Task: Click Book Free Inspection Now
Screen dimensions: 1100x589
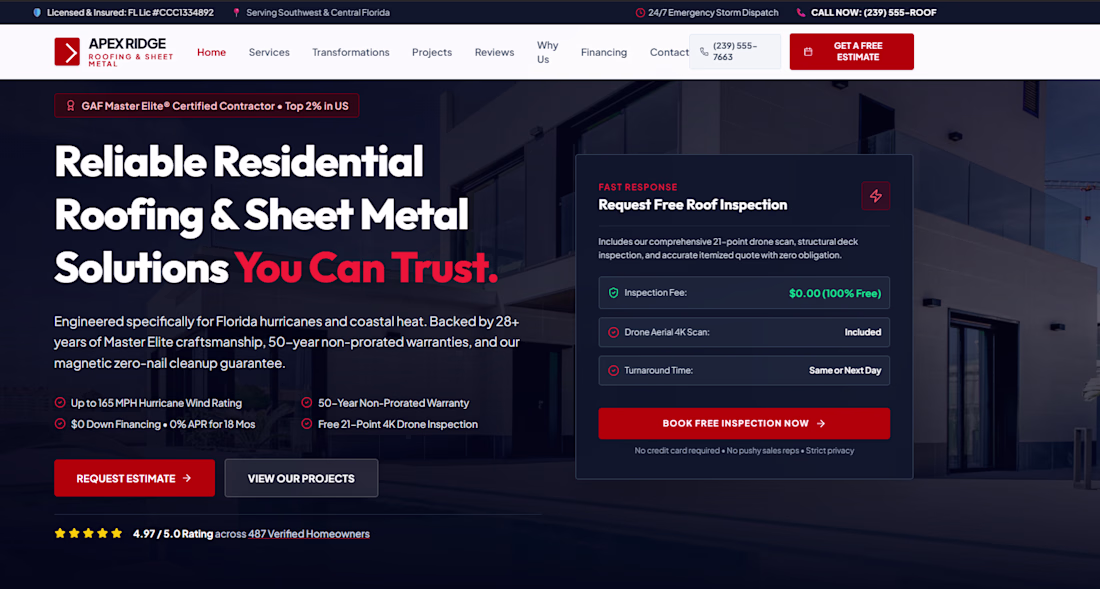Action: pyautogui.click(x=744, y=424)
